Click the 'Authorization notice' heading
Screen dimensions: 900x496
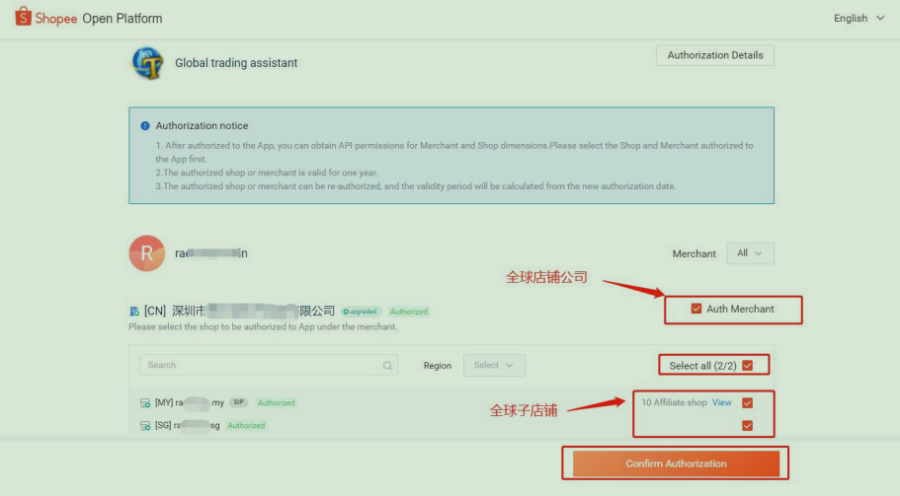pos(202,126)
